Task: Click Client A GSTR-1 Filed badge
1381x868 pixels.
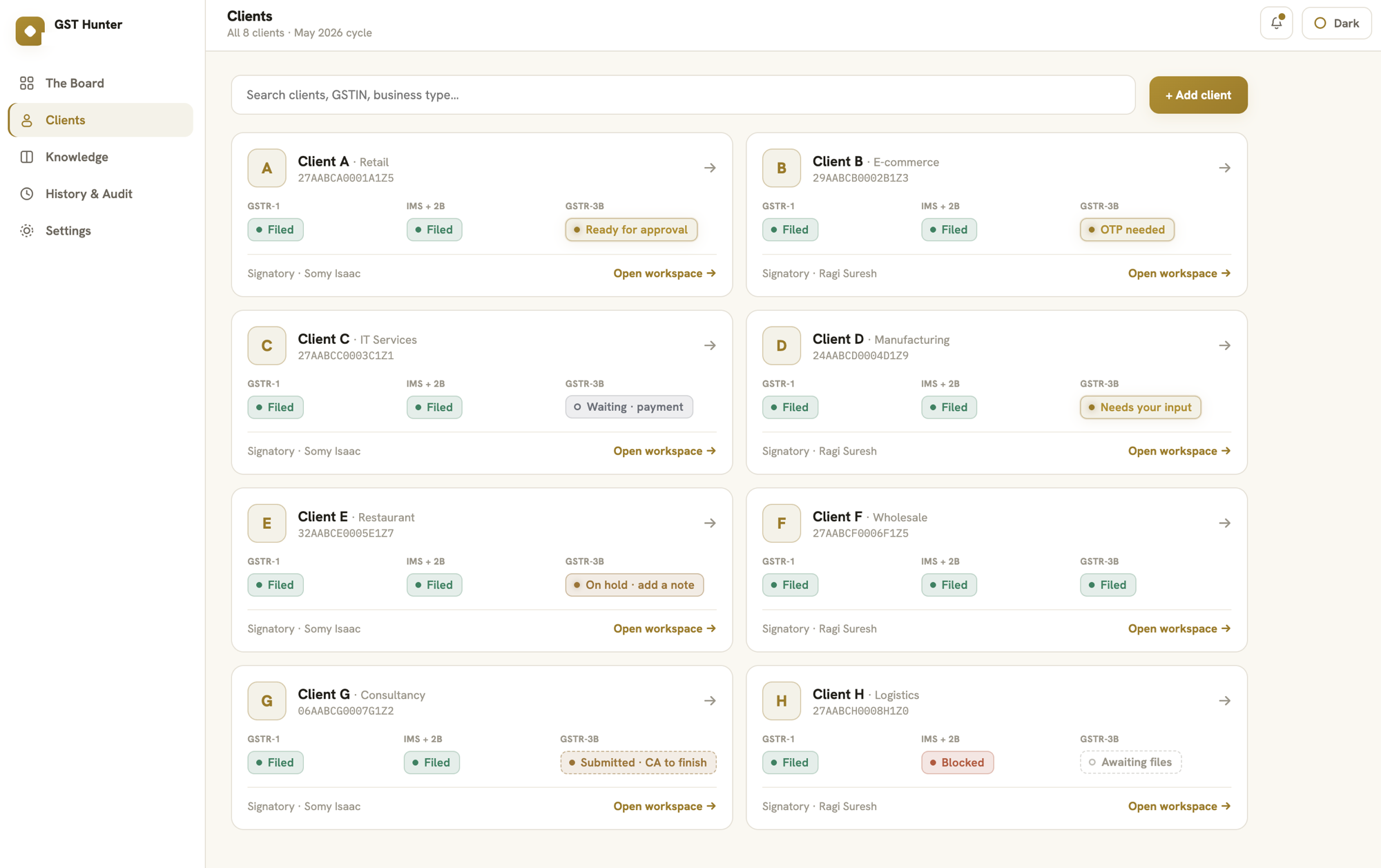Action: coord(275,229)
